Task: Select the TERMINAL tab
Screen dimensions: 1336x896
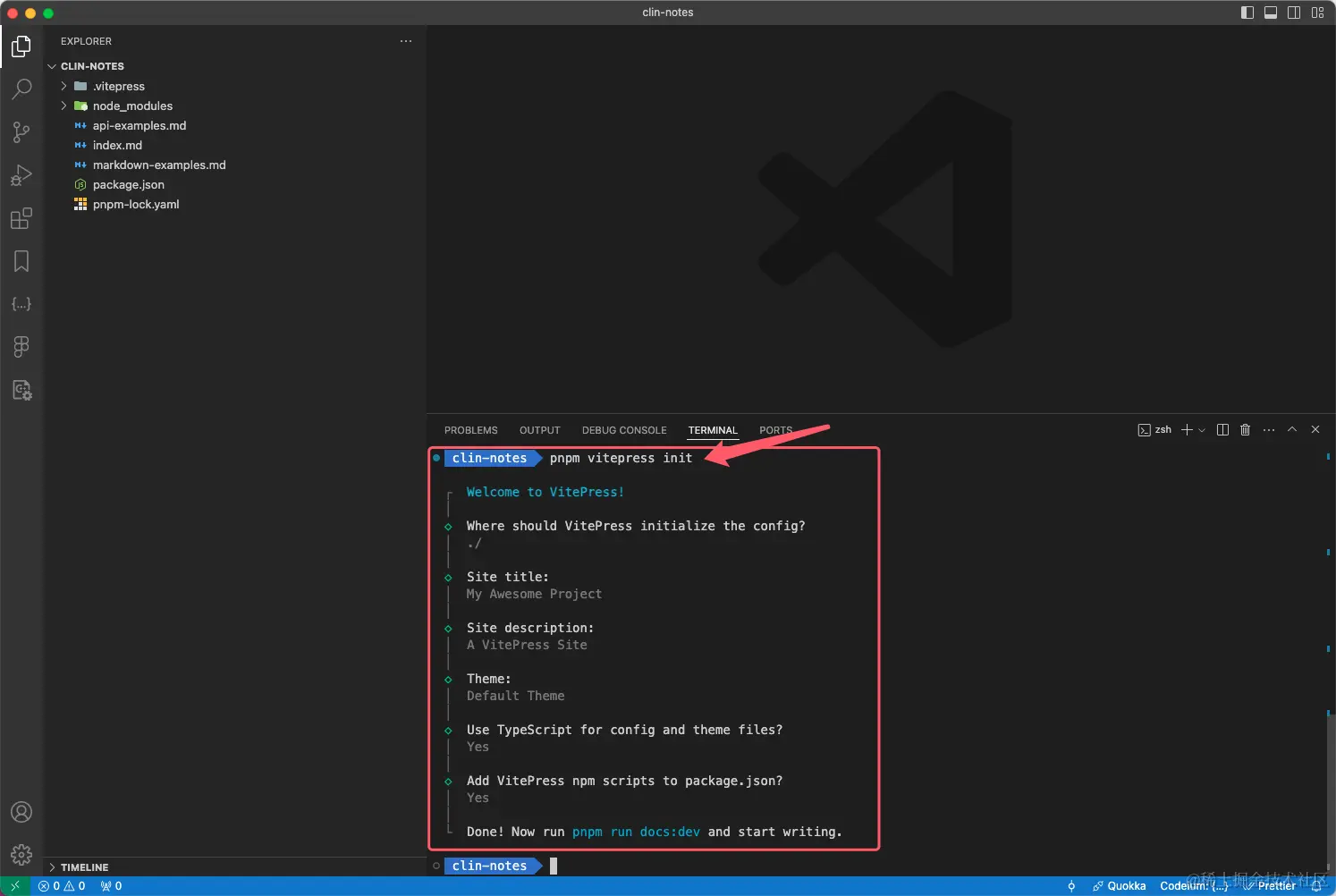Action: pos(713,430)
